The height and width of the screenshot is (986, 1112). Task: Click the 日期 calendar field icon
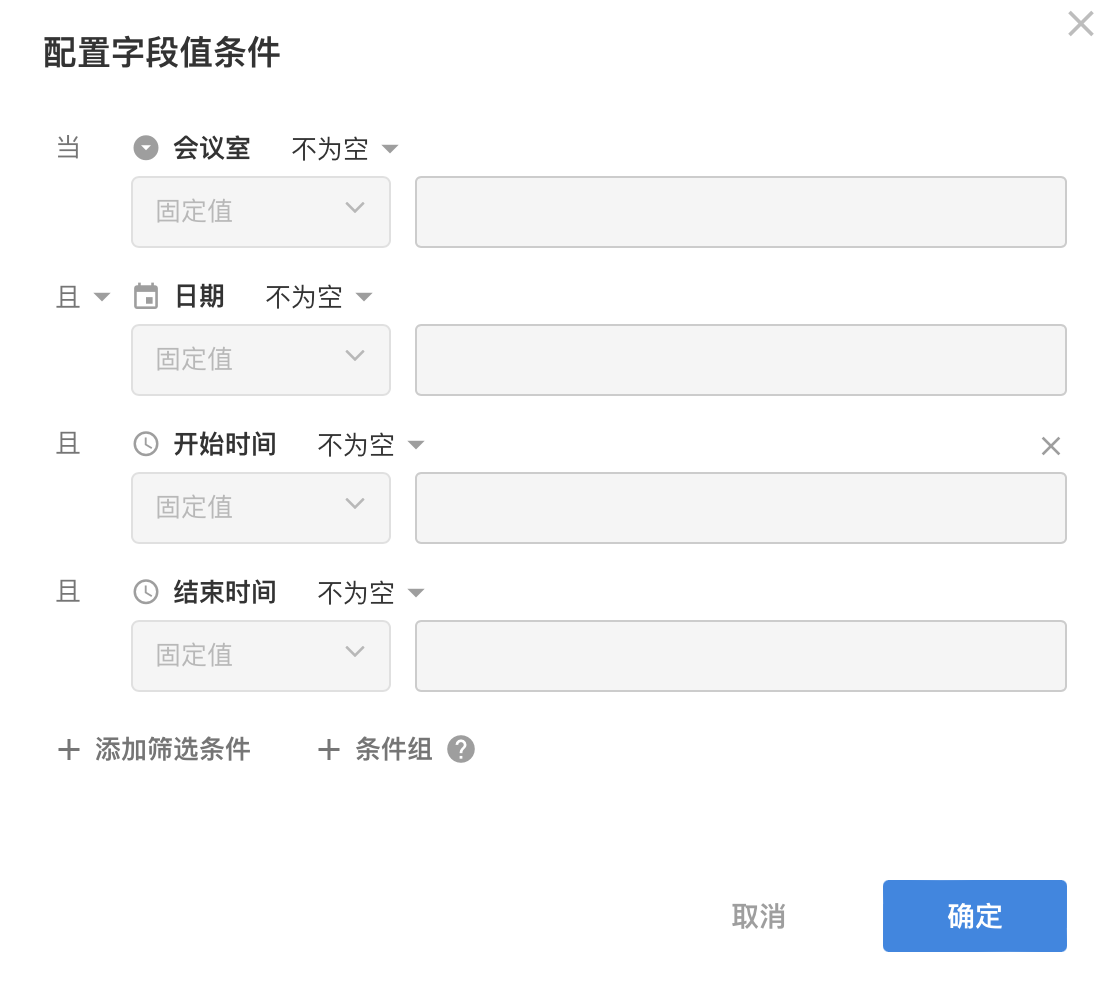point(146,297)
